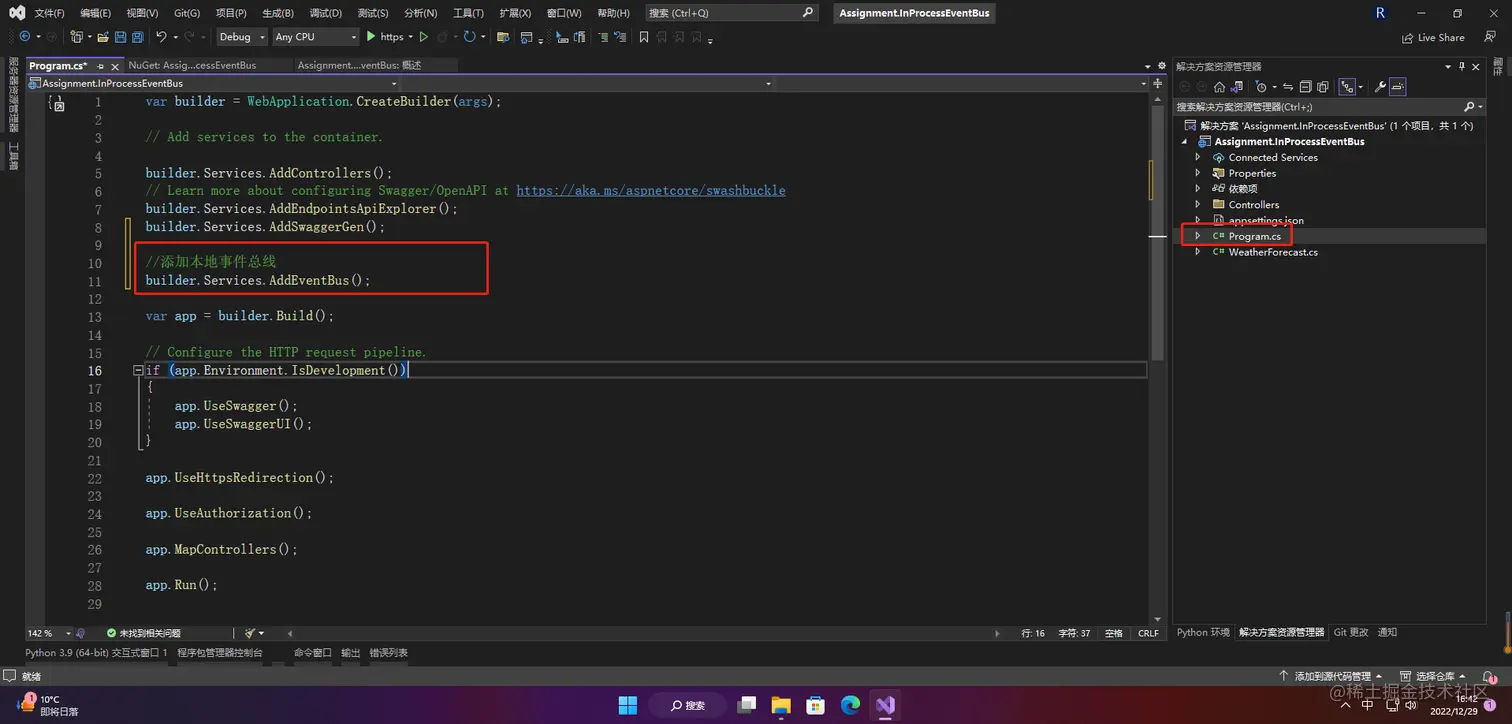
Task: Expand the Connected Services node
Action: pos(1198,157)
